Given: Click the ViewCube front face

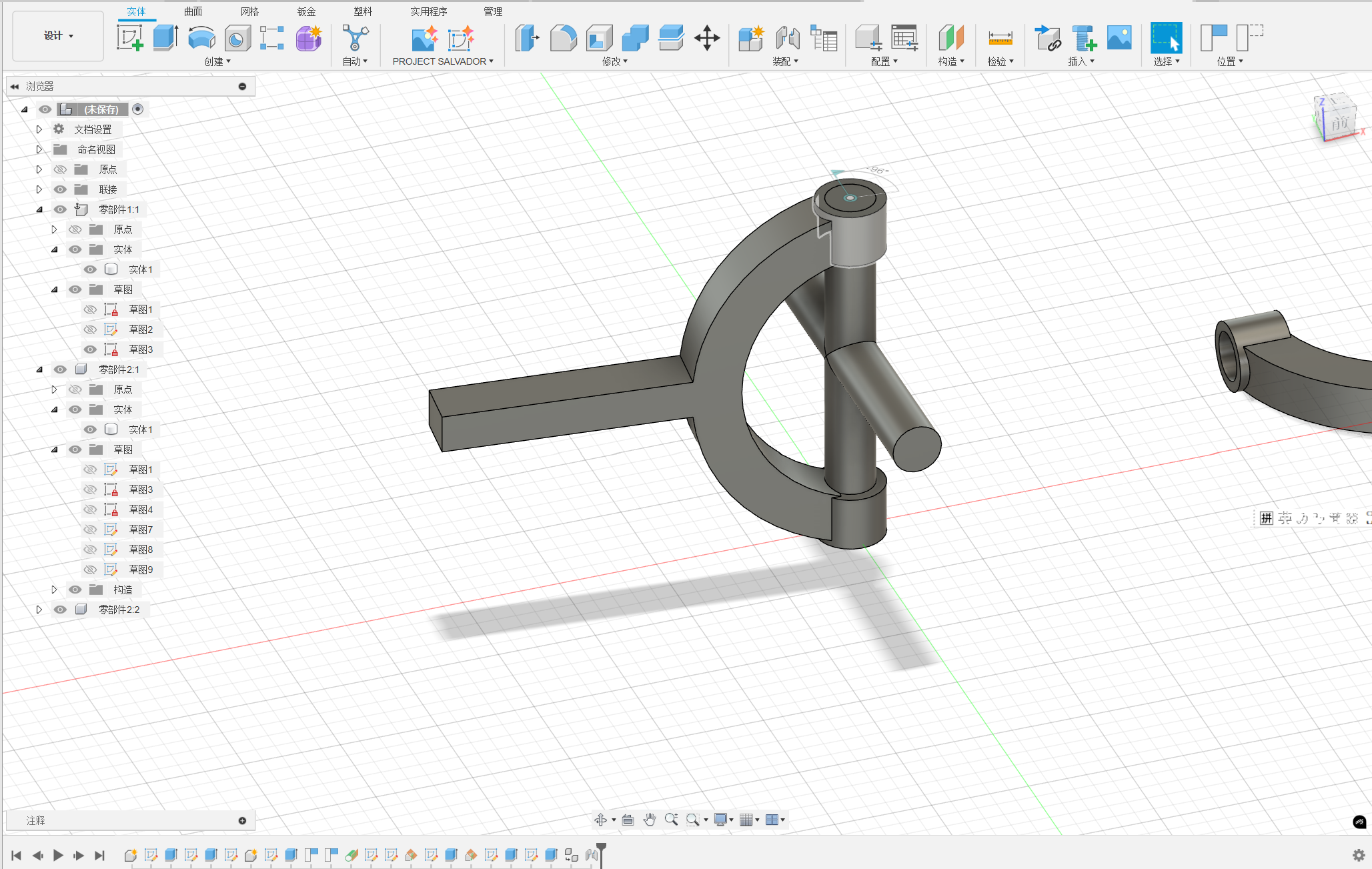Looking at the screenshot, I should pos(1340,123).
